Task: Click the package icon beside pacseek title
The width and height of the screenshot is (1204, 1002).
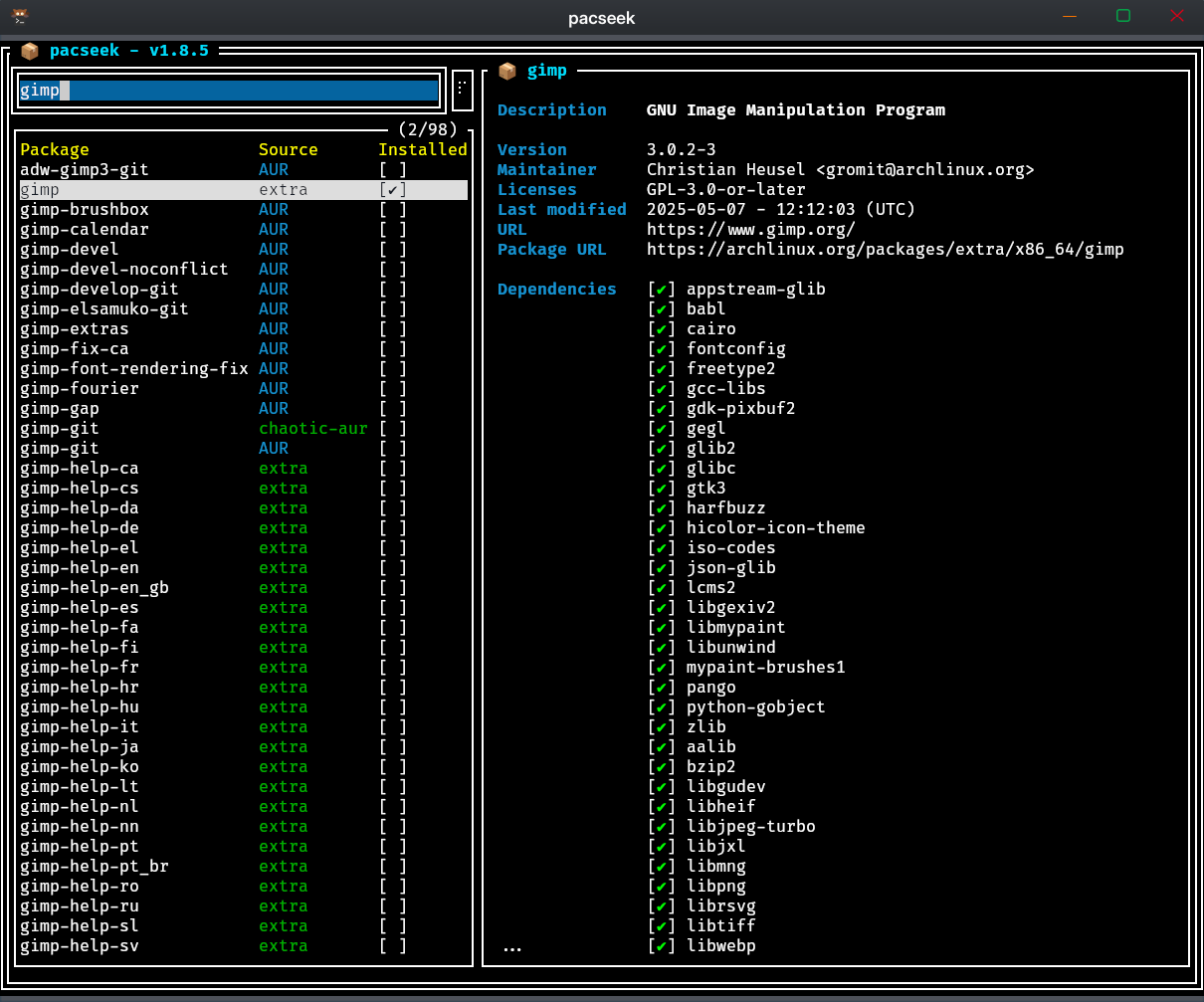Action: (x=30, y=50)
